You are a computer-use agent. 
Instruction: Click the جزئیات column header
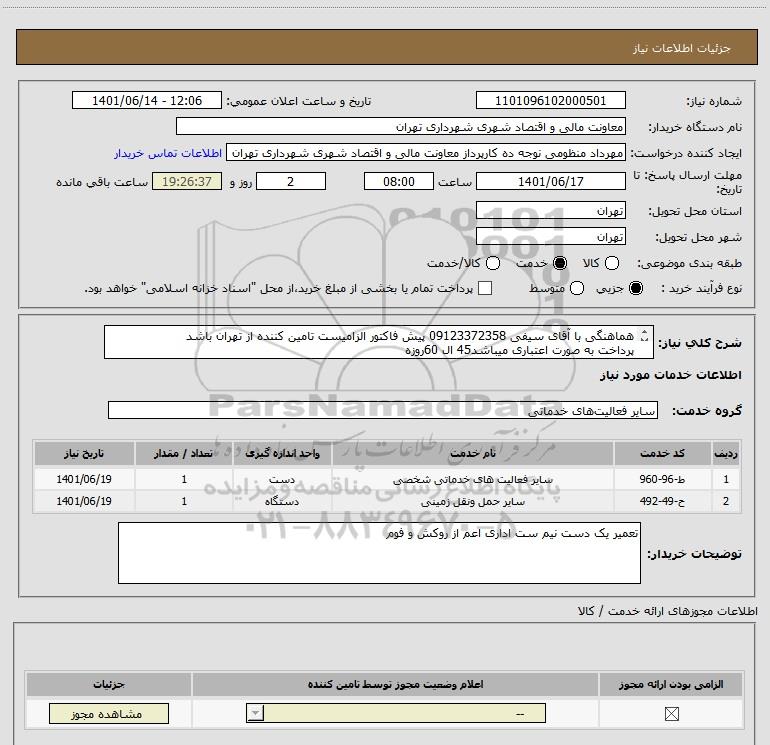(109, 684)
